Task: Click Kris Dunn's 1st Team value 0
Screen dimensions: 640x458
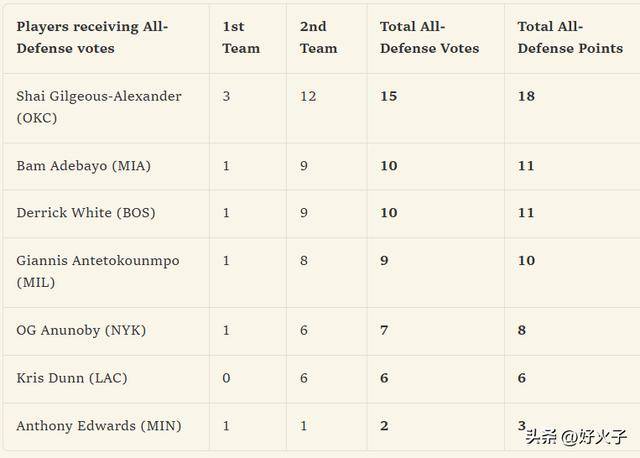Action: click(227, 378)
